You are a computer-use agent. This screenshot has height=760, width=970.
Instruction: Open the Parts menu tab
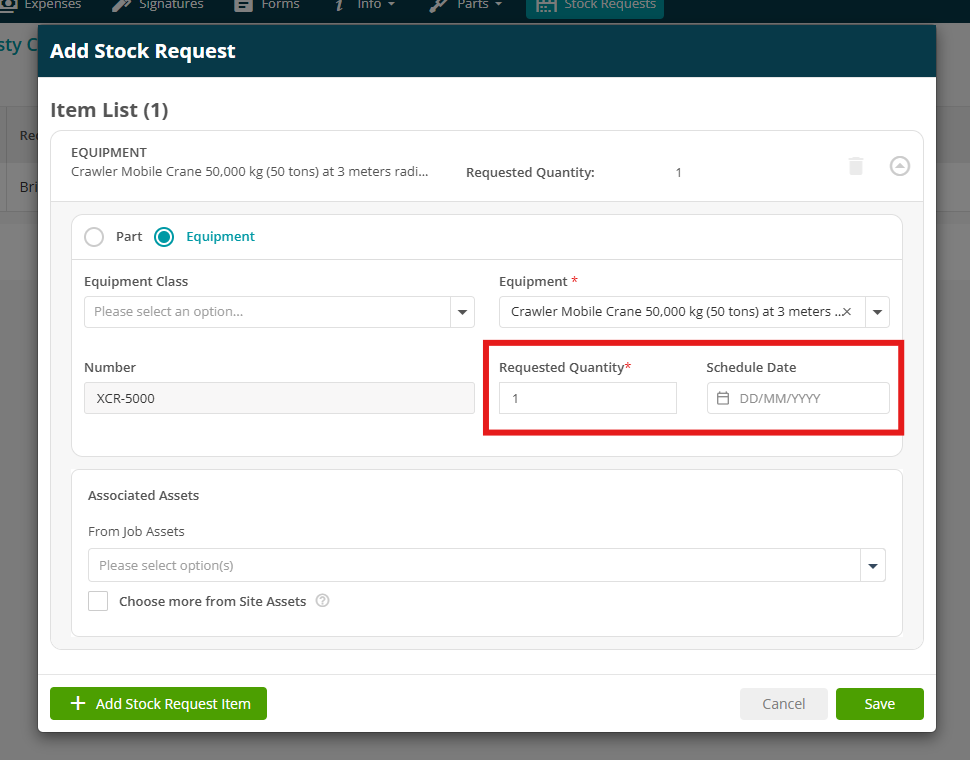tap(466, 5)
